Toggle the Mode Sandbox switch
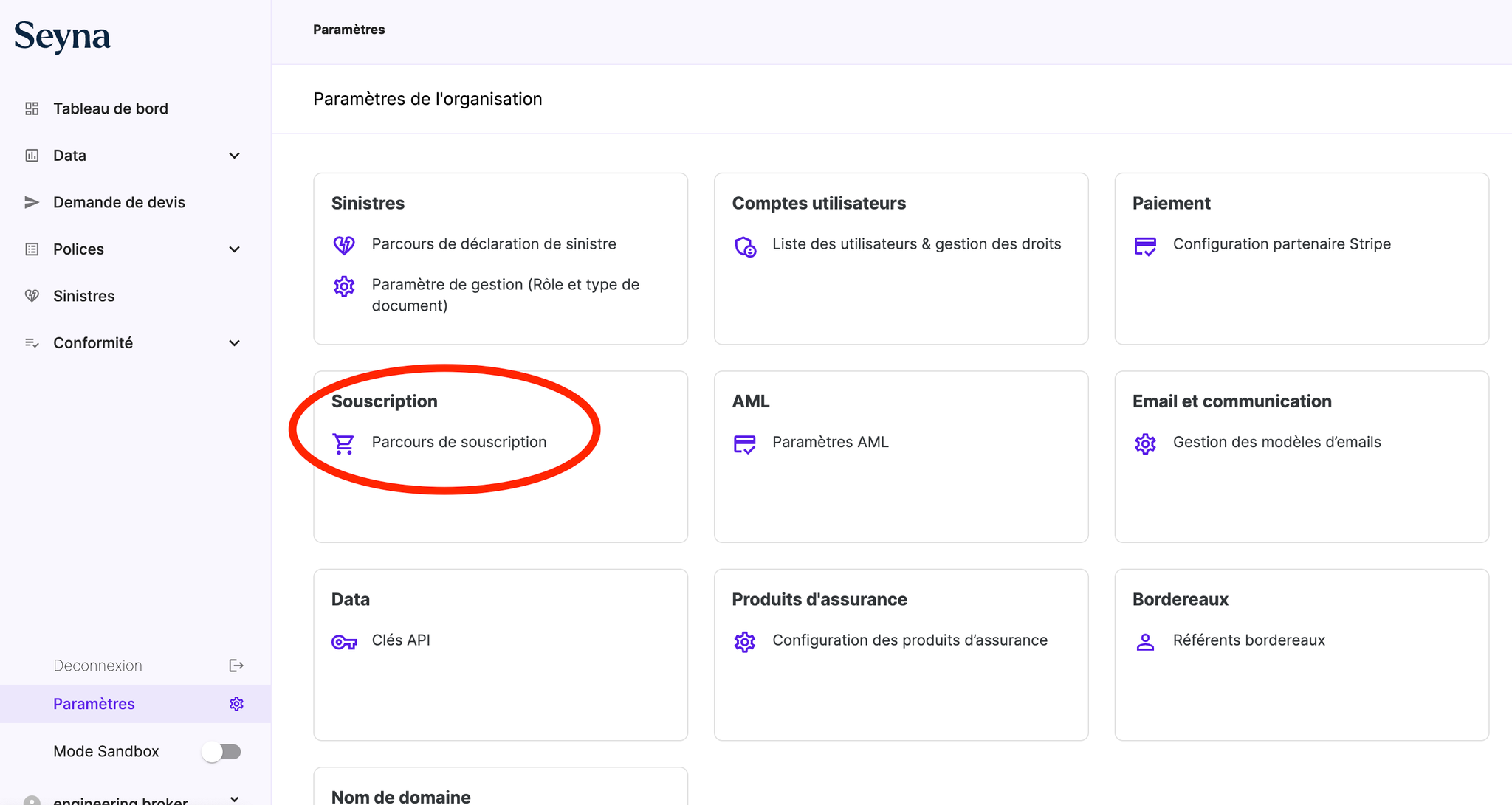This screenshot has width=1512, height=805. click(221, 752)
